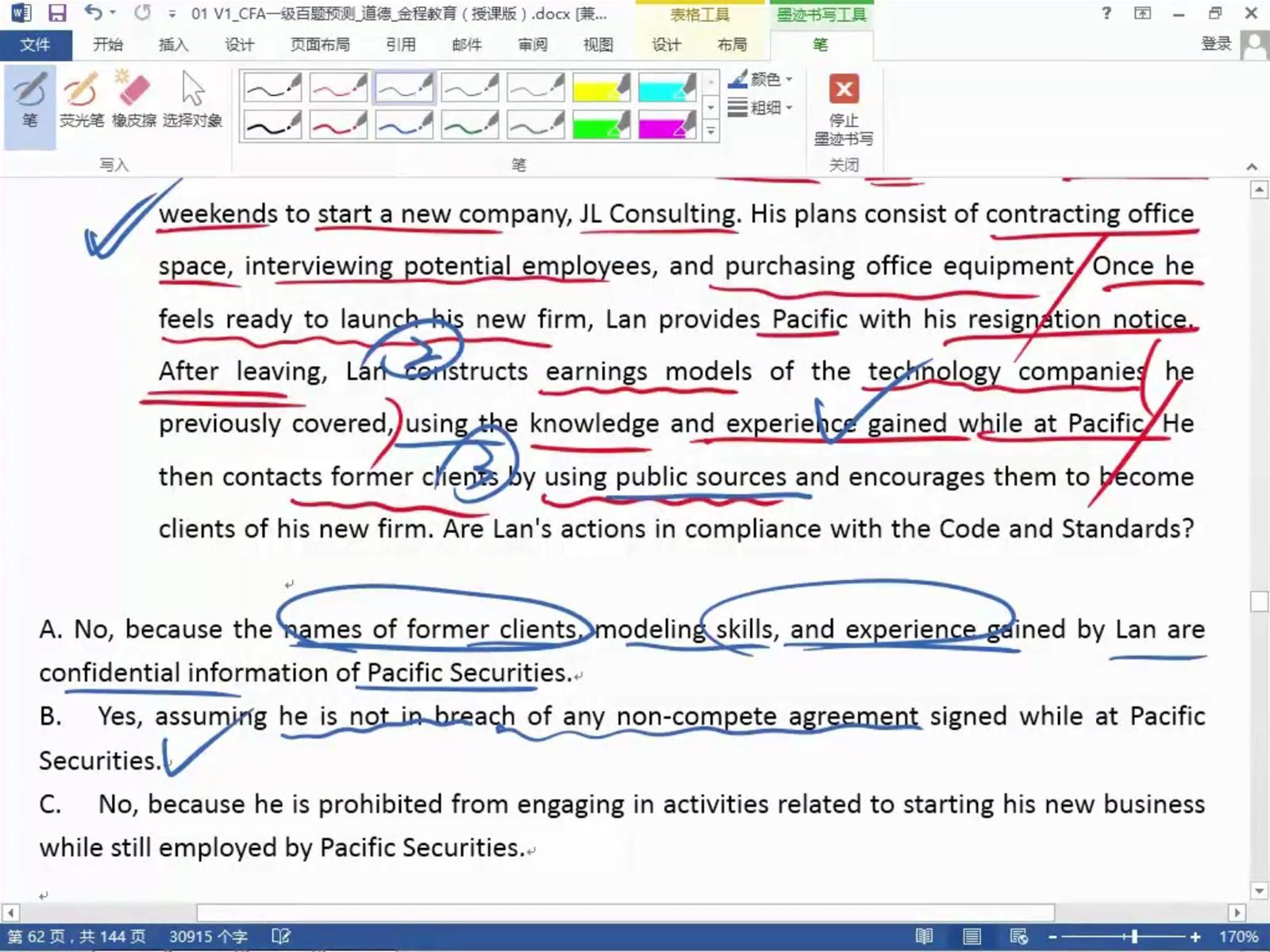Switch to the 引用 References tab
Viewport: 1270px width, 952px height.
[401, 45]
